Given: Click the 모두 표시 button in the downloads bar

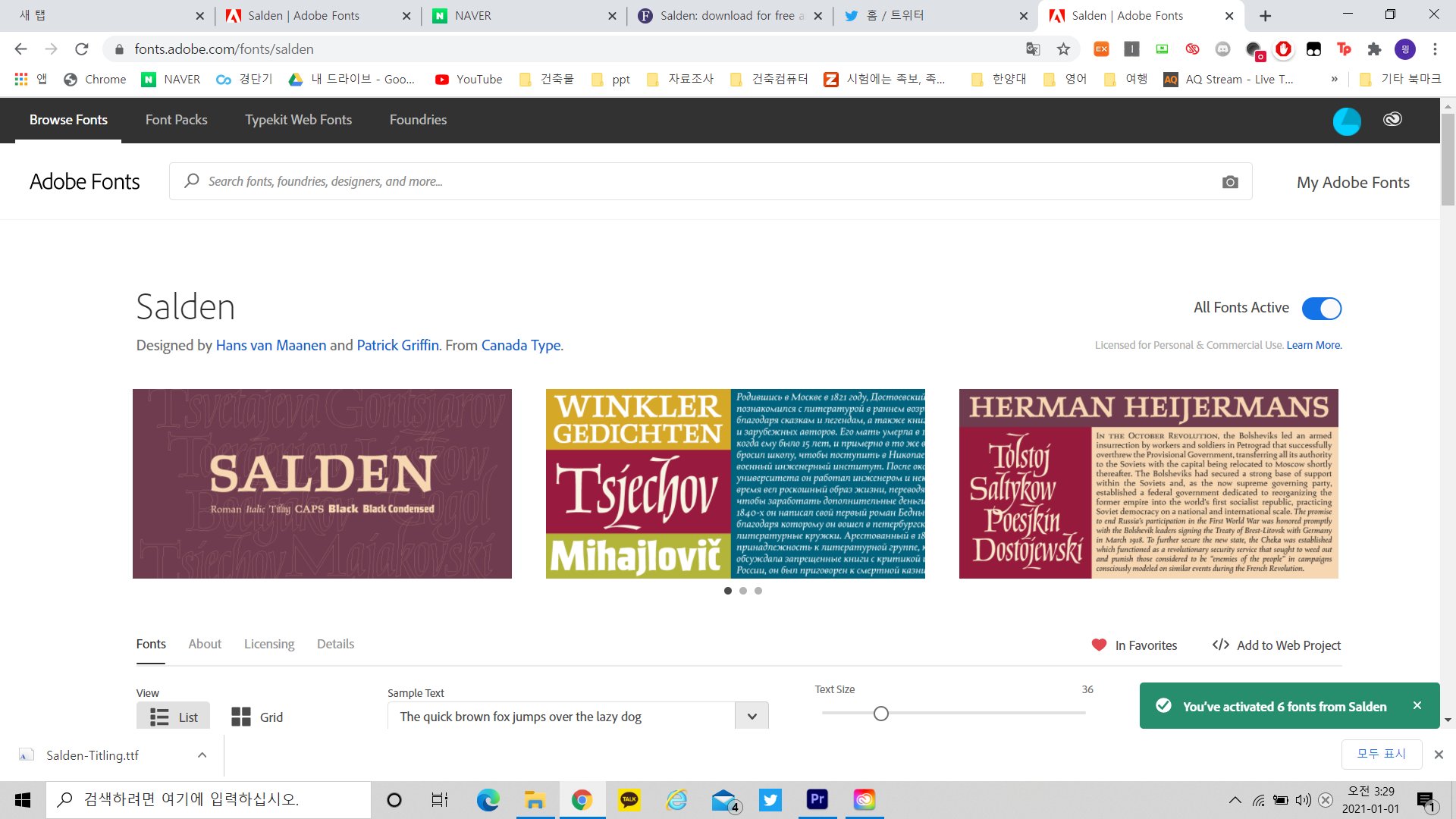Looking at the screenshot, I should coord(1382,754).
